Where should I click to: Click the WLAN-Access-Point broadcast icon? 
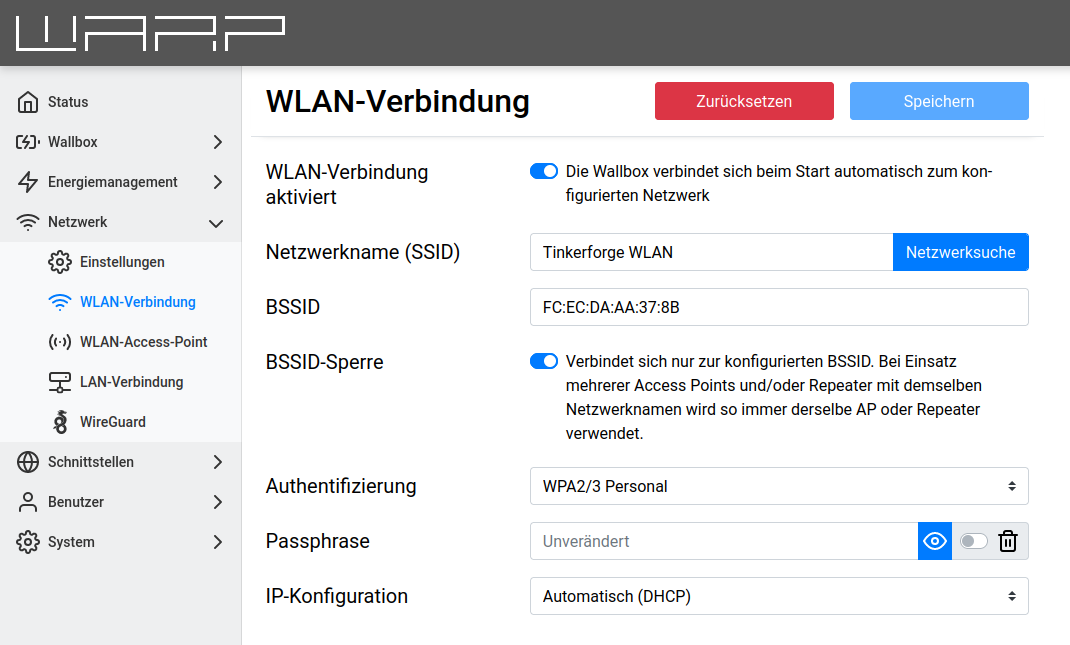pos(60,342)
